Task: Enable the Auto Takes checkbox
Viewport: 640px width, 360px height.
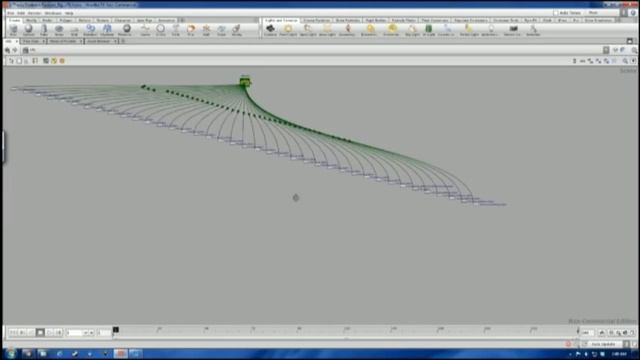Action: (x=556, y=13)
